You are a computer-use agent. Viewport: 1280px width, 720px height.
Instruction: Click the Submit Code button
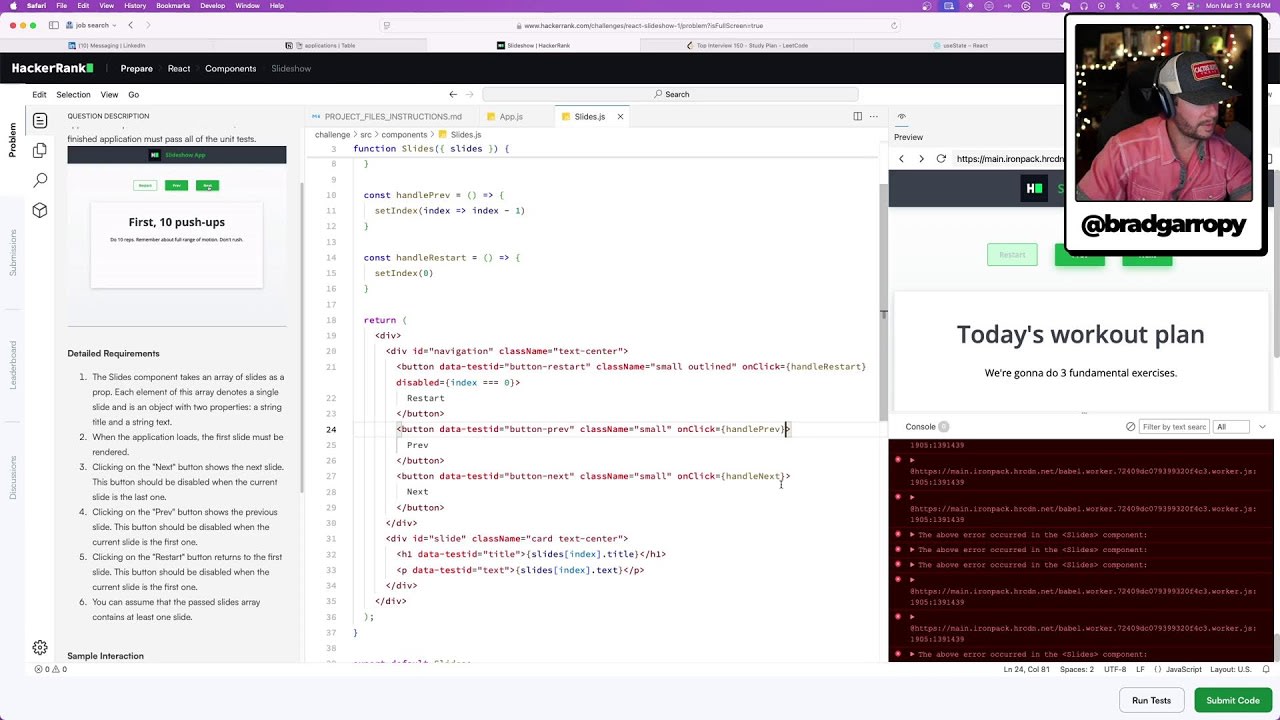click(1232, 700)
